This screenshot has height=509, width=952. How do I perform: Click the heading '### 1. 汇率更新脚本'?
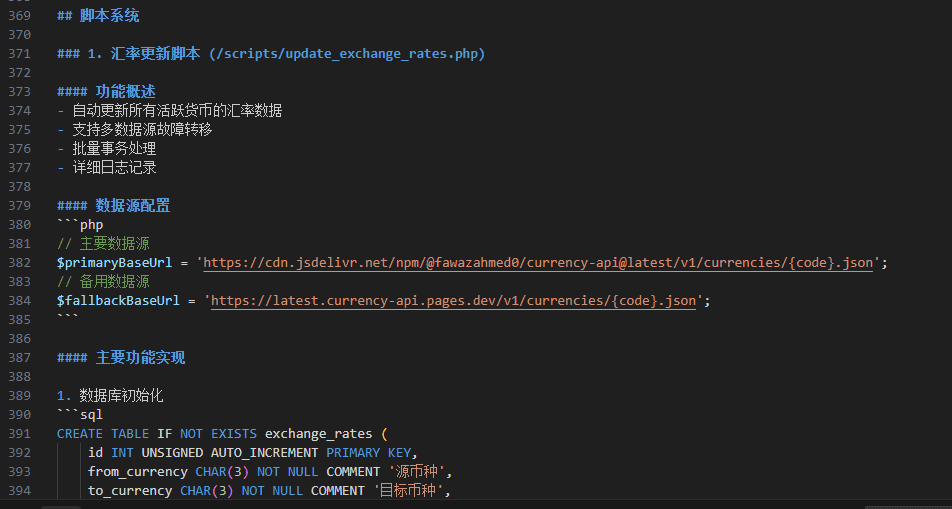coord(271,53)
